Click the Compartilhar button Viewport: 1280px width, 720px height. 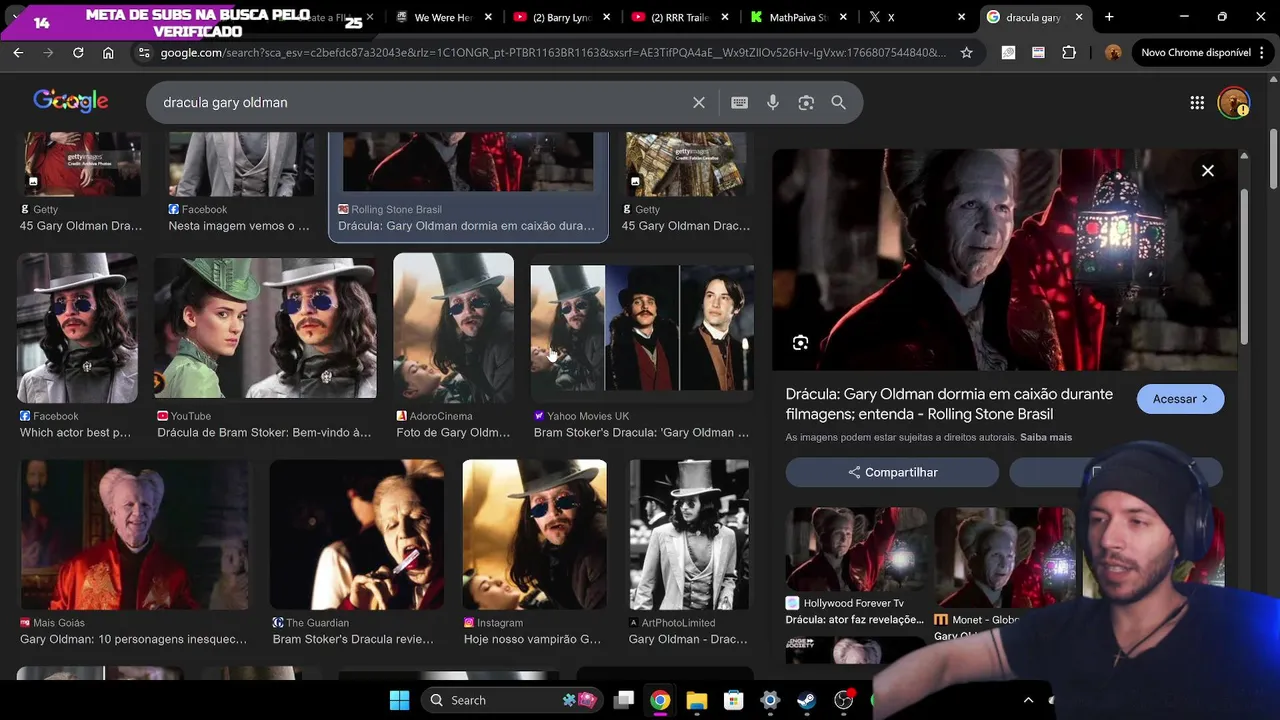click(x=892, y=472)
